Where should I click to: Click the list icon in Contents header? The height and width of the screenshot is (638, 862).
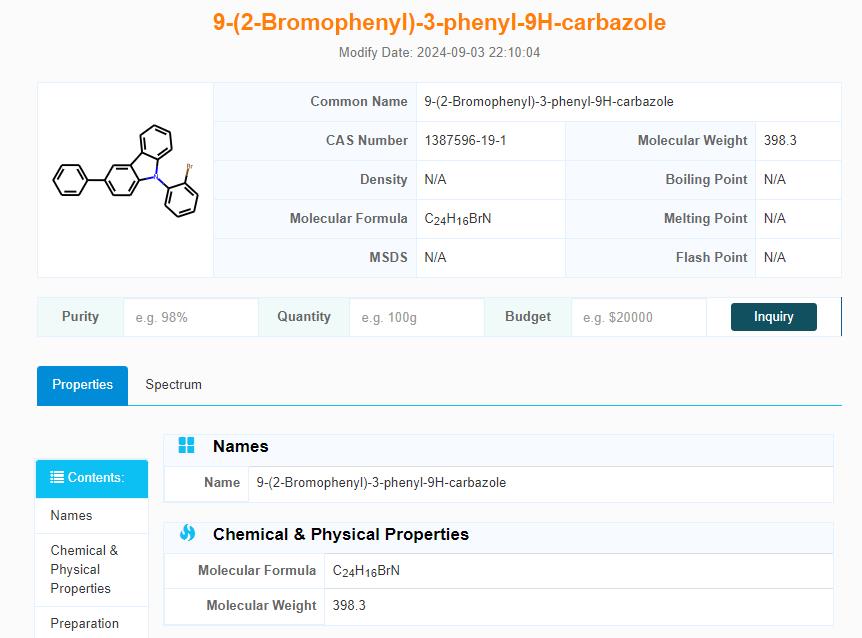pos(57,477)
